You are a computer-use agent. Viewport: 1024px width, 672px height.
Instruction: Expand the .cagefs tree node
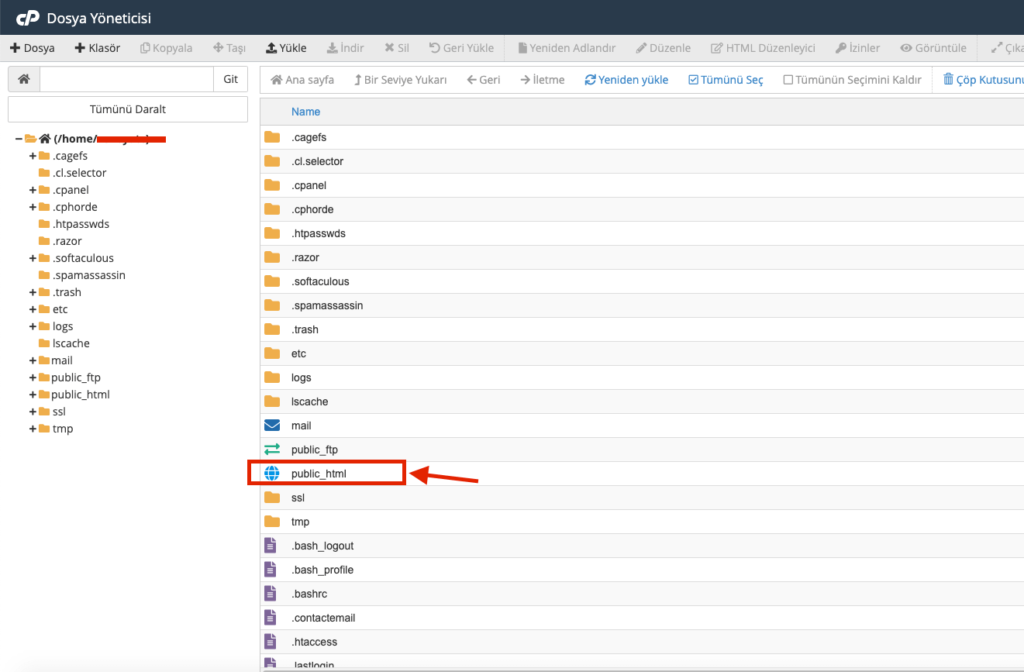[31, 155]
